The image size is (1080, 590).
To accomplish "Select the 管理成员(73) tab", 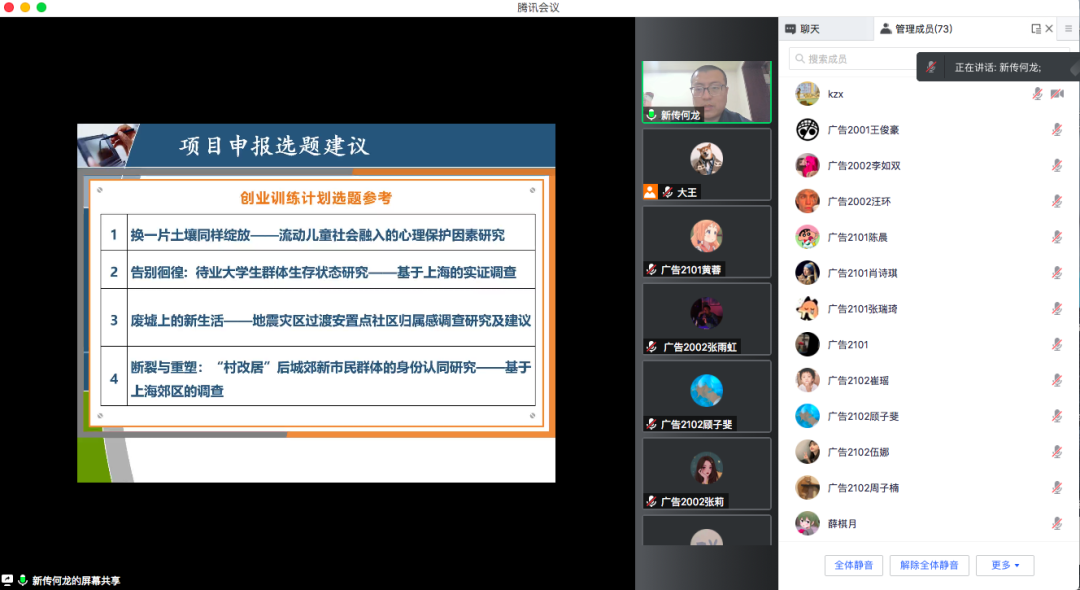I will [916, 29].
